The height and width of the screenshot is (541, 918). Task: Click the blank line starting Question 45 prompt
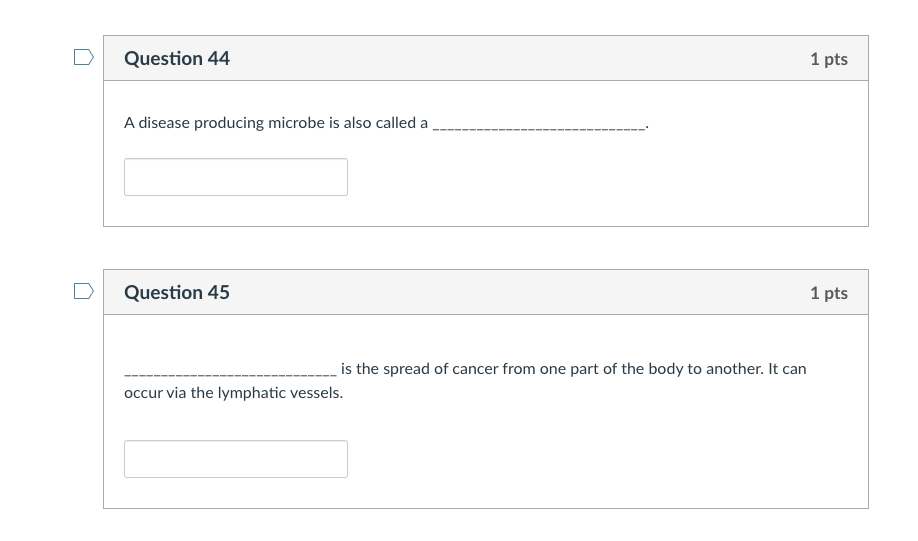pyautogui.click(x=230, y=372)
